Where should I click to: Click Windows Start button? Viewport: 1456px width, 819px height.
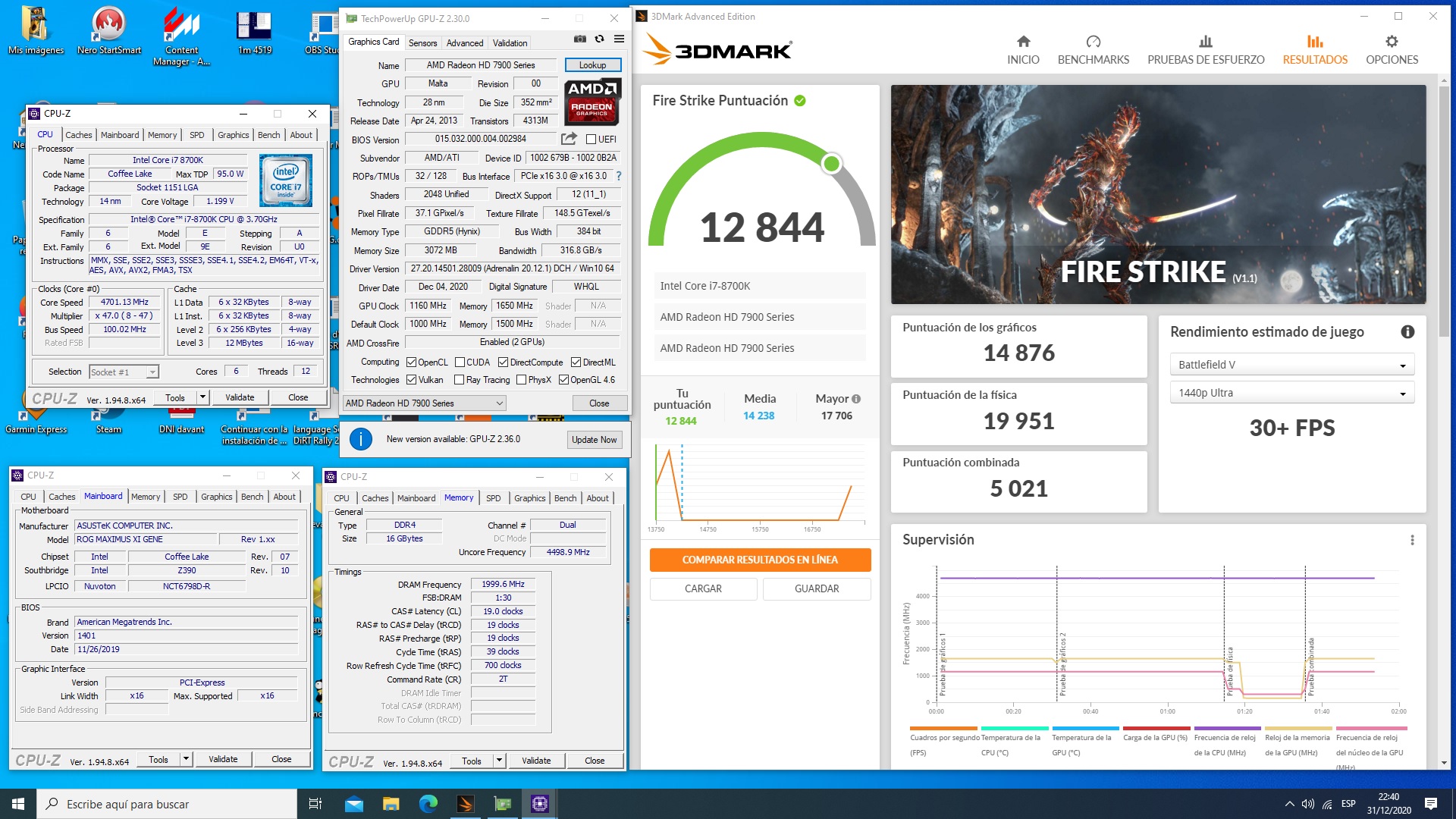click(x=18, y=804)
